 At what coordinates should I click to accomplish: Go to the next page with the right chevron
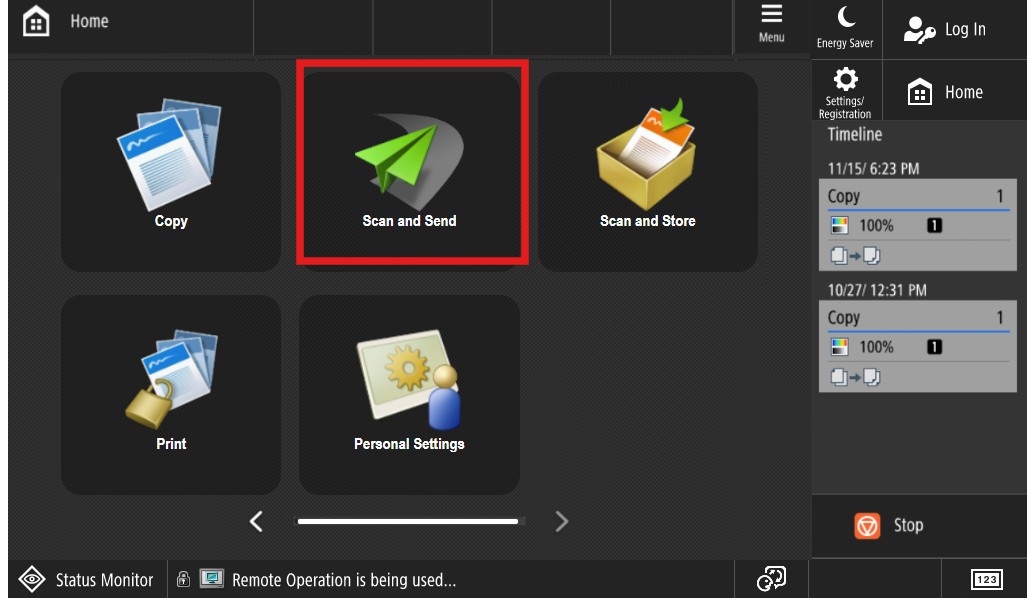click(x=561, y=521)
